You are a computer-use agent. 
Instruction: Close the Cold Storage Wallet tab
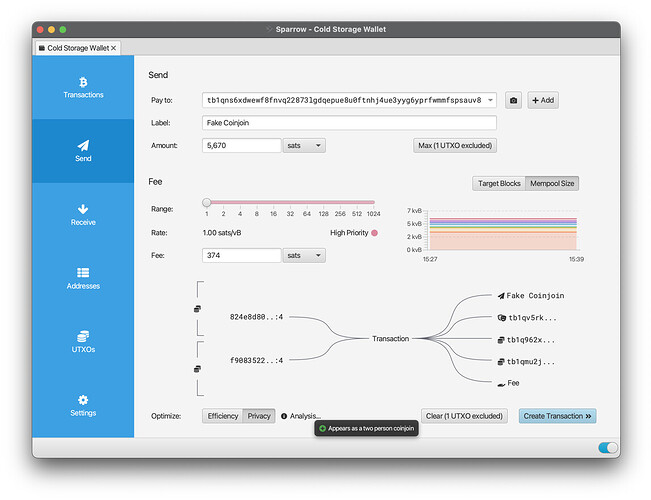click(x=113, y=48)
